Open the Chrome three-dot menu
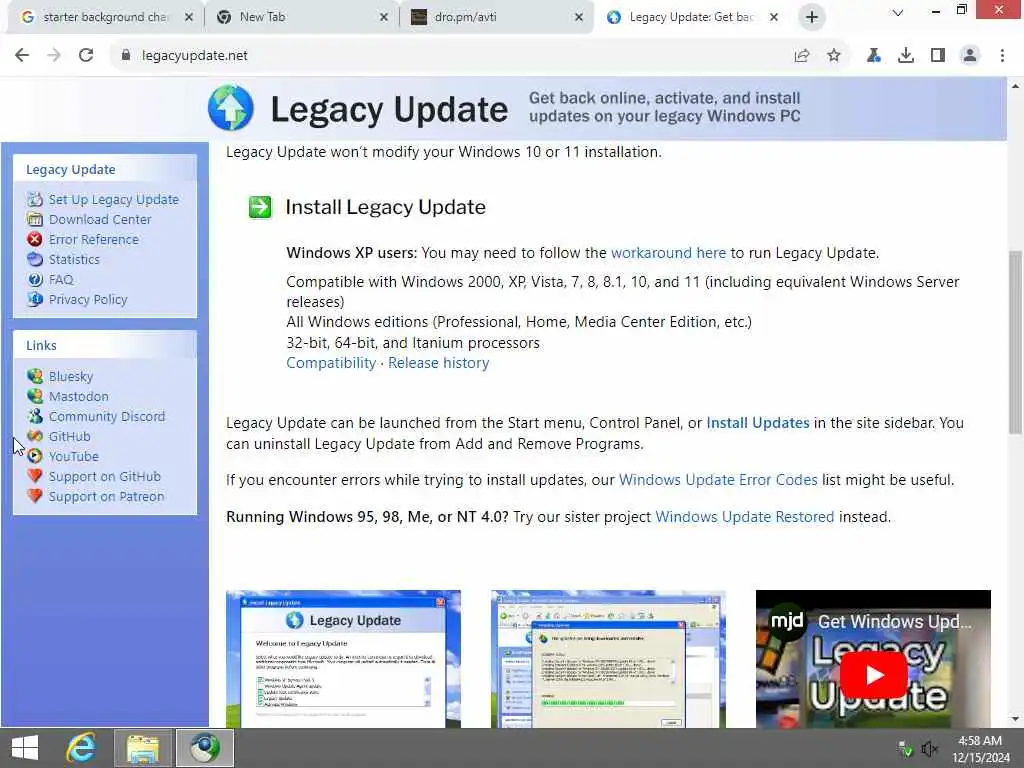The height and width of the screenshot is (768, 1024). pyautogui.click(x=1002, y=56)
